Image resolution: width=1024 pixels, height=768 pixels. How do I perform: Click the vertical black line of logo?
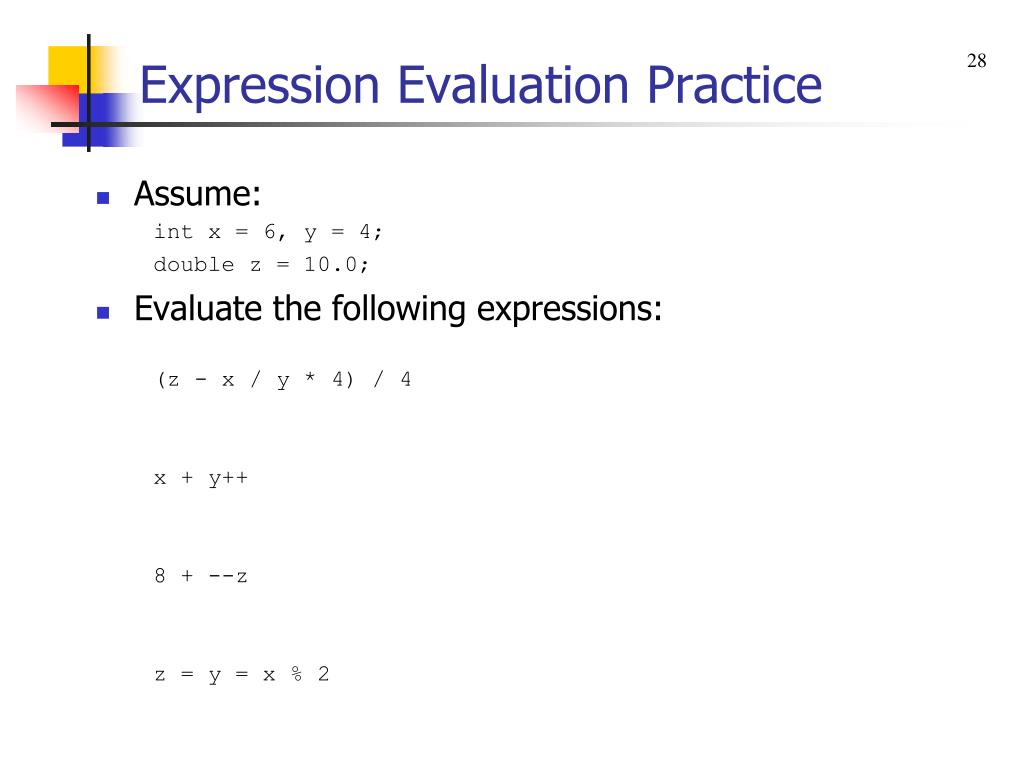89,93
